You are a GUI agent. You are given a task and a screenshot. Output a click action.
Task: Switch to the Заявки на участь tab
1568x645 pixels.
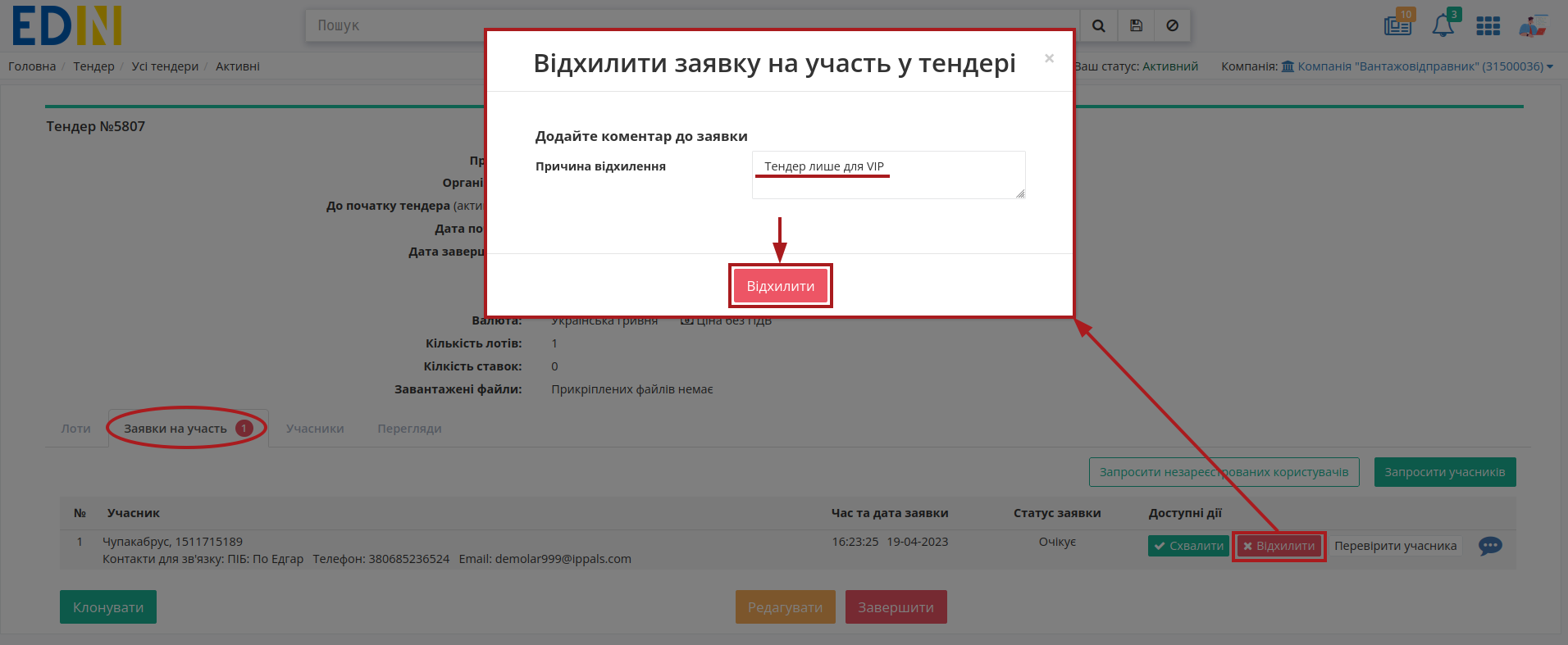coord(188,429)
